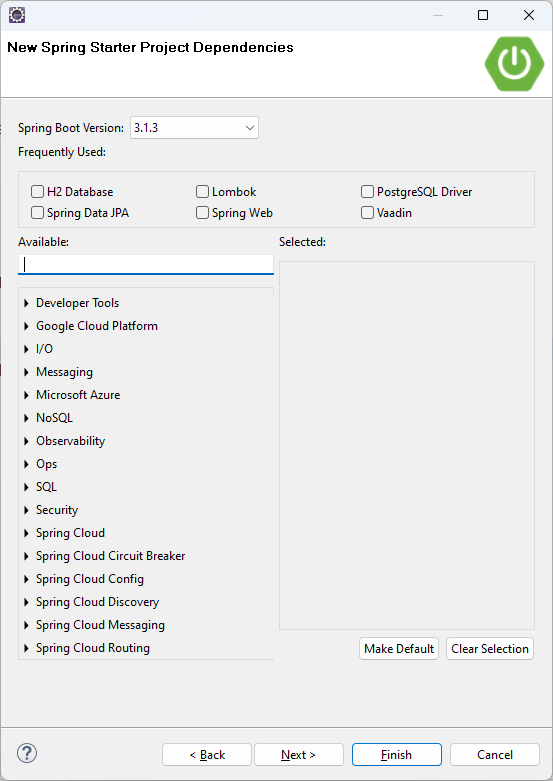Select the I/O tree label
Image resolution: width=553 pixels, height=781 pixels.
pyautogui.click(x=44, y=349)
